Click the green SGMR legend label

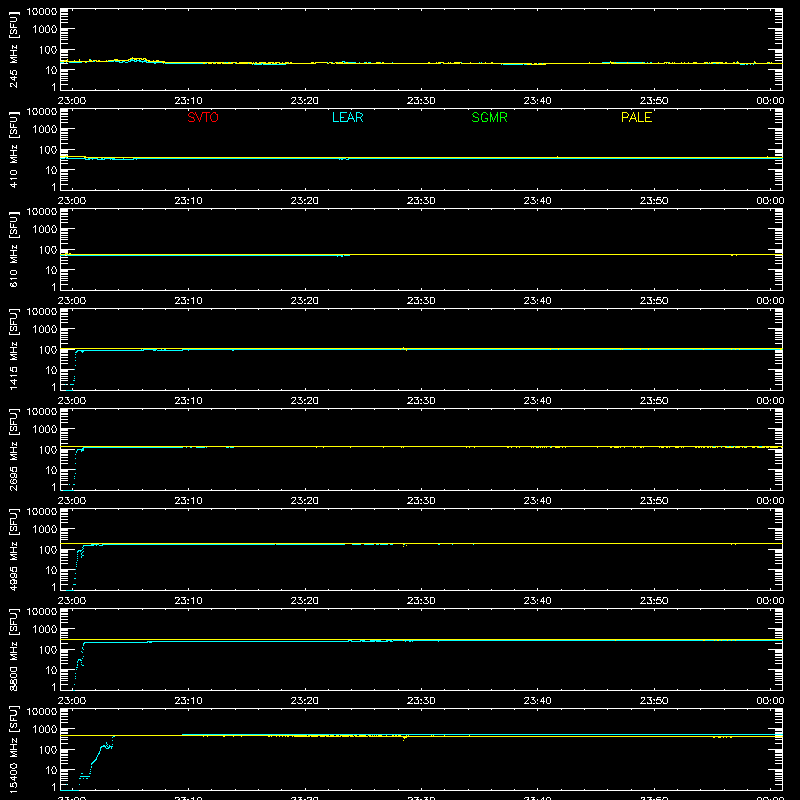[x=489, y=117]
